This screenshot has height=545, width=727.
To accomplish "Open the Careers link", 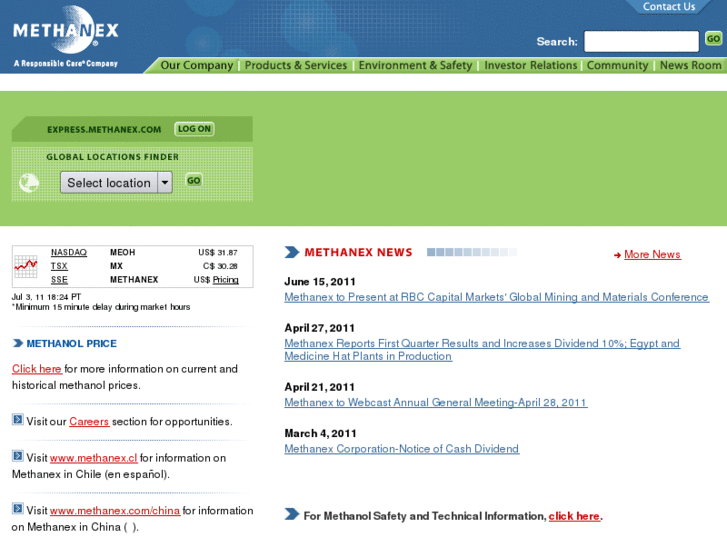I will click(x=89, y=422).
